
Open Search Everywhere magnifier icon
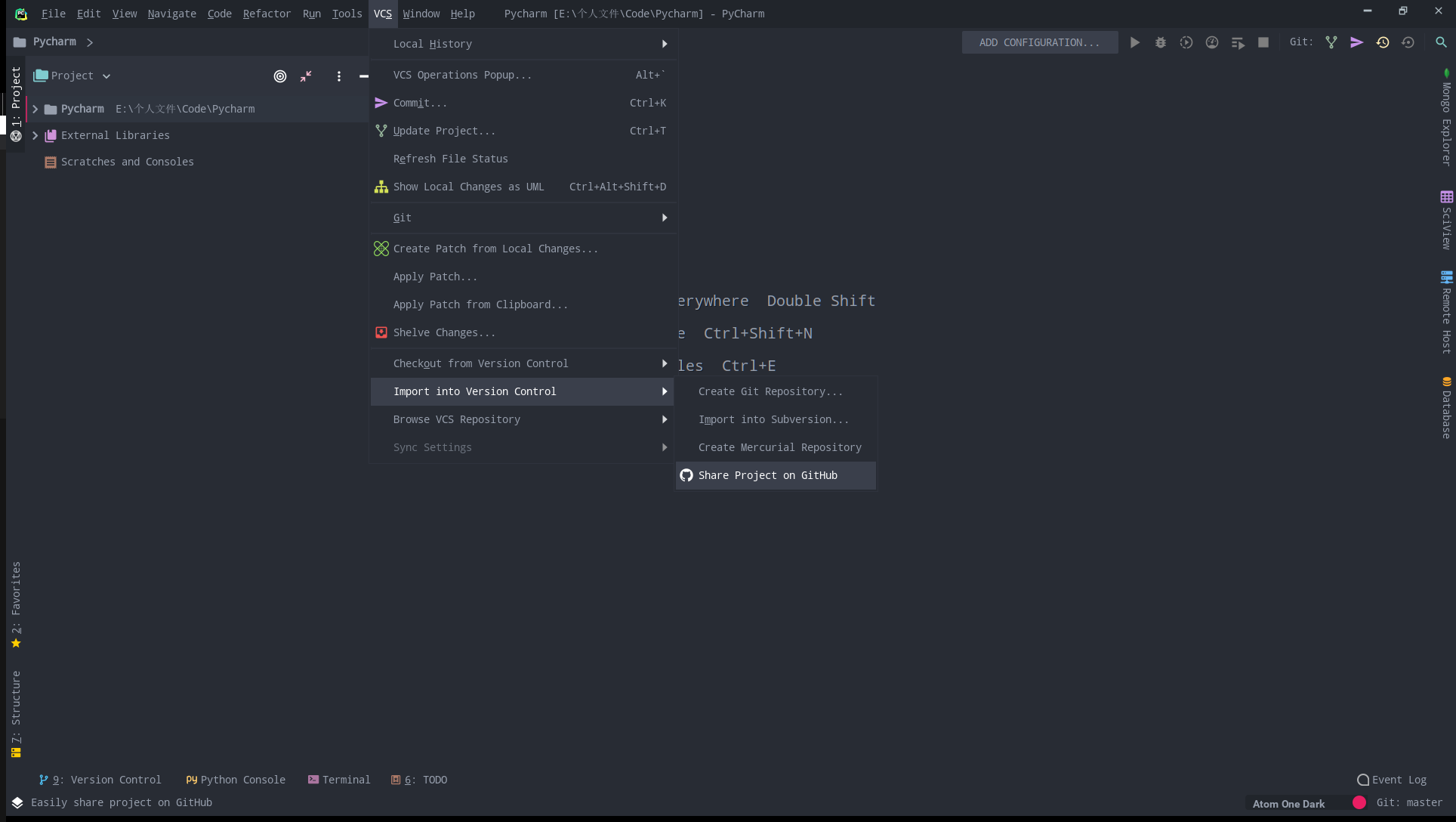(1441, 42)
